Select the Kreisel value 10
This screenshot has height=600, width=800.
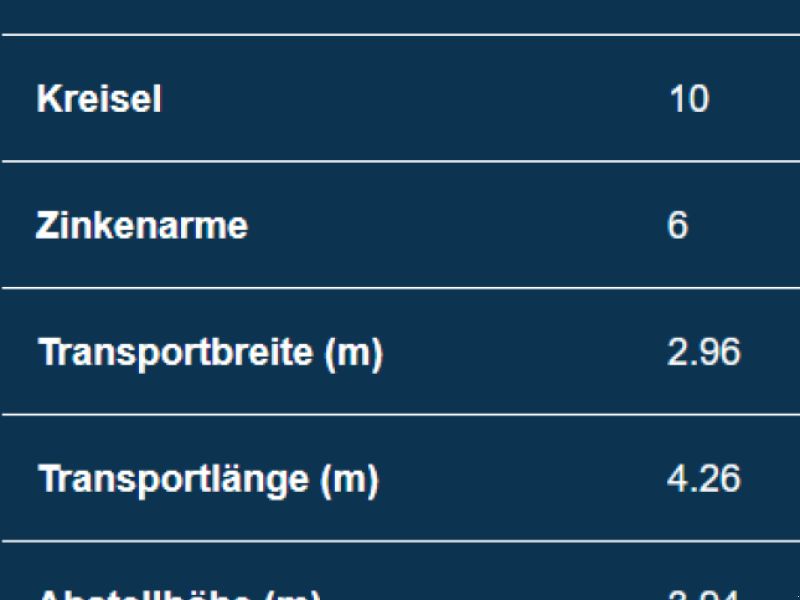tap(689, 98)
